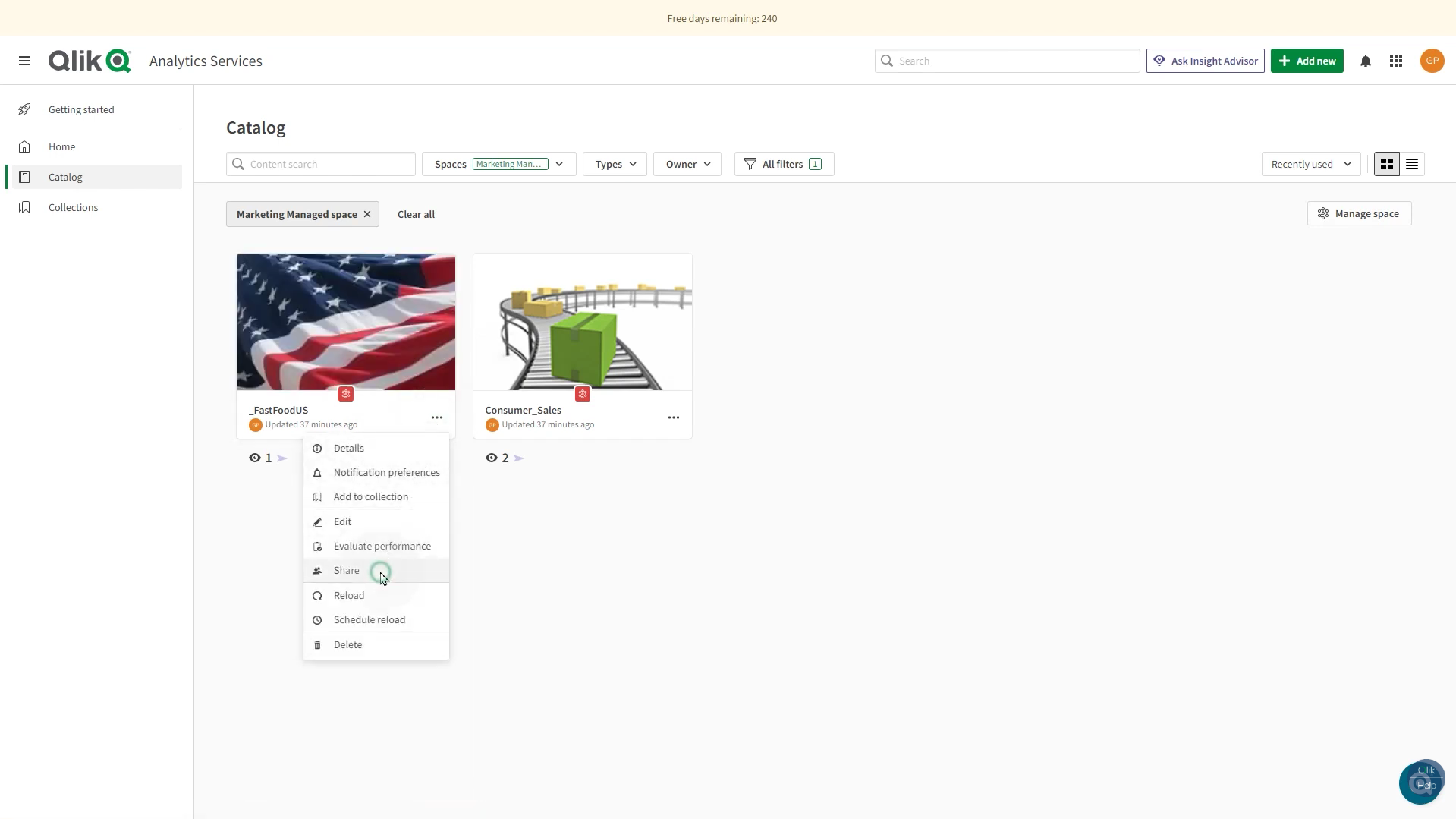Expand the Spaces filter dropdown
This screenshot has width=1456, height=819.
point(498,164)
